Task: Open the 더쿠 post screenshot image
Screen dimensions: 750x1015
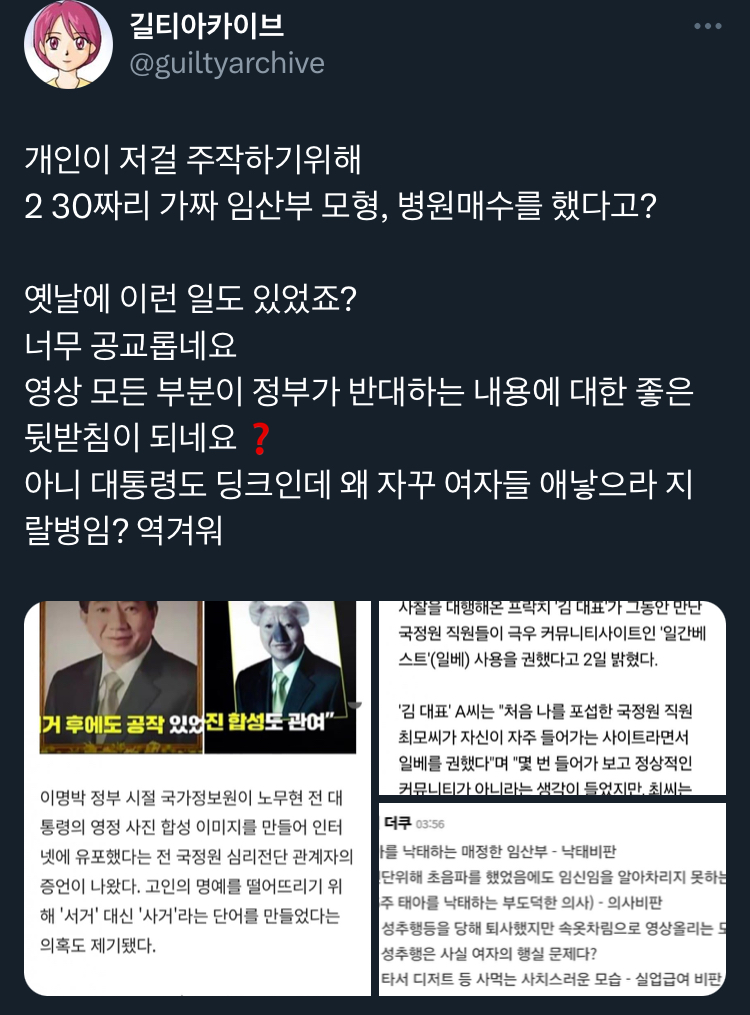Action: coord(552,899)
